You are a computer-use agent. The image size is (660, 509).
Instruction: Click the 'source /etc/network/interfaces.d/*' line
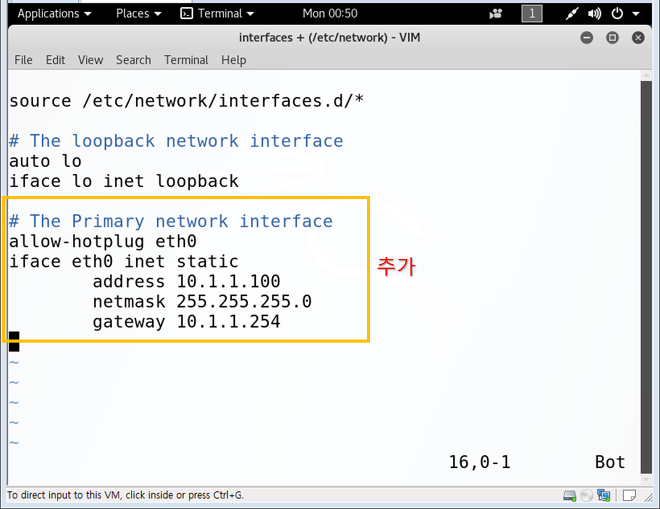[x=186, y=101]
